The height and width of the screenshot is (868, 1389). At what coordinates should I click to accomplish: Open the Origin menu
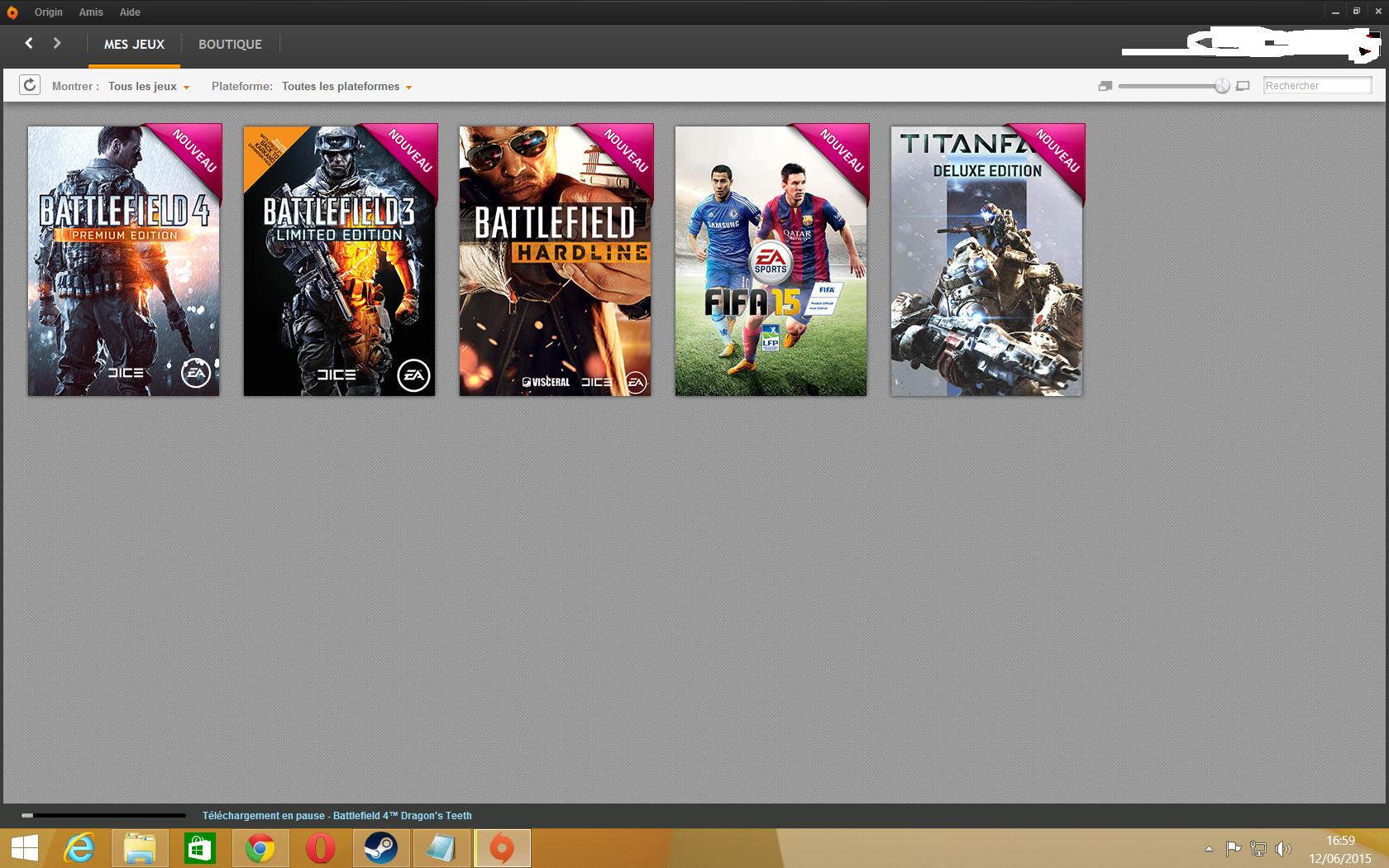[x=49, y=12]
